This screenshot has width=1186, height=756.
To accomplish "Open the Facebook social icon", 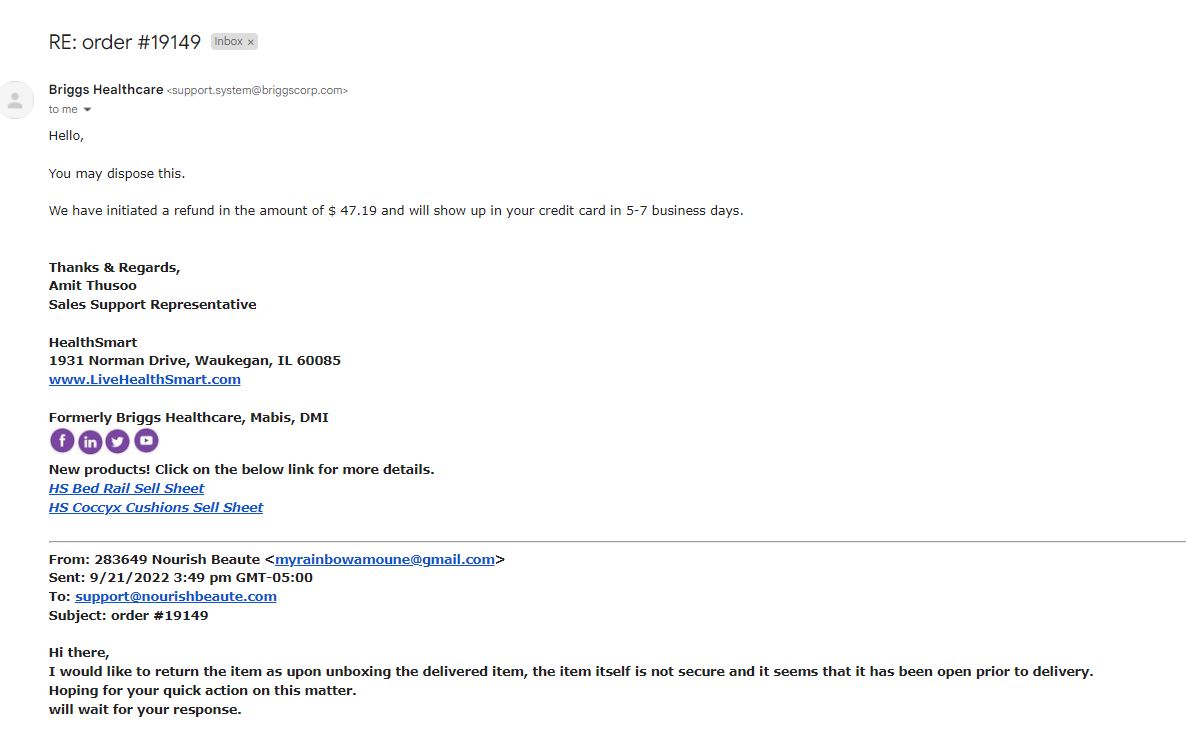I will point(62,441).
